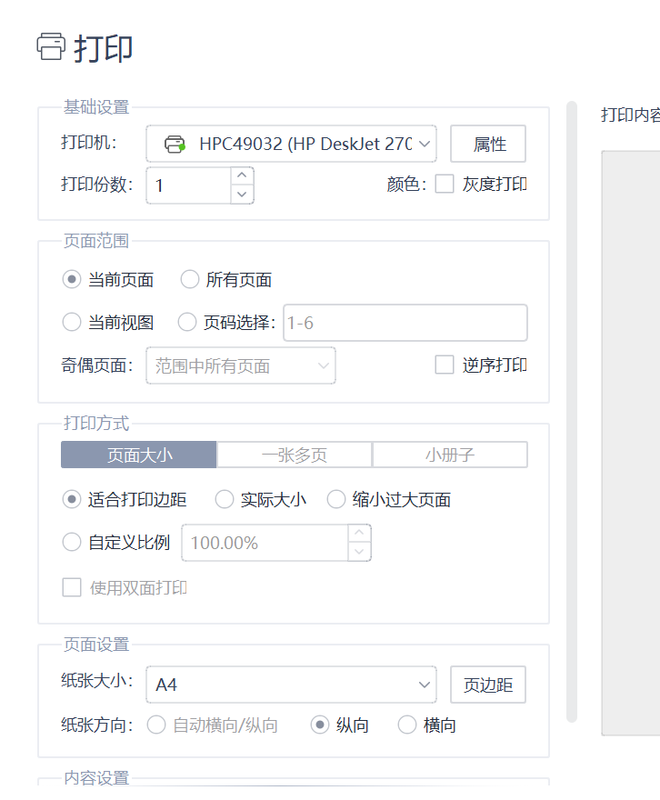
Task: Select the 自定义比例 custom scale option
Action: point(72,542)
